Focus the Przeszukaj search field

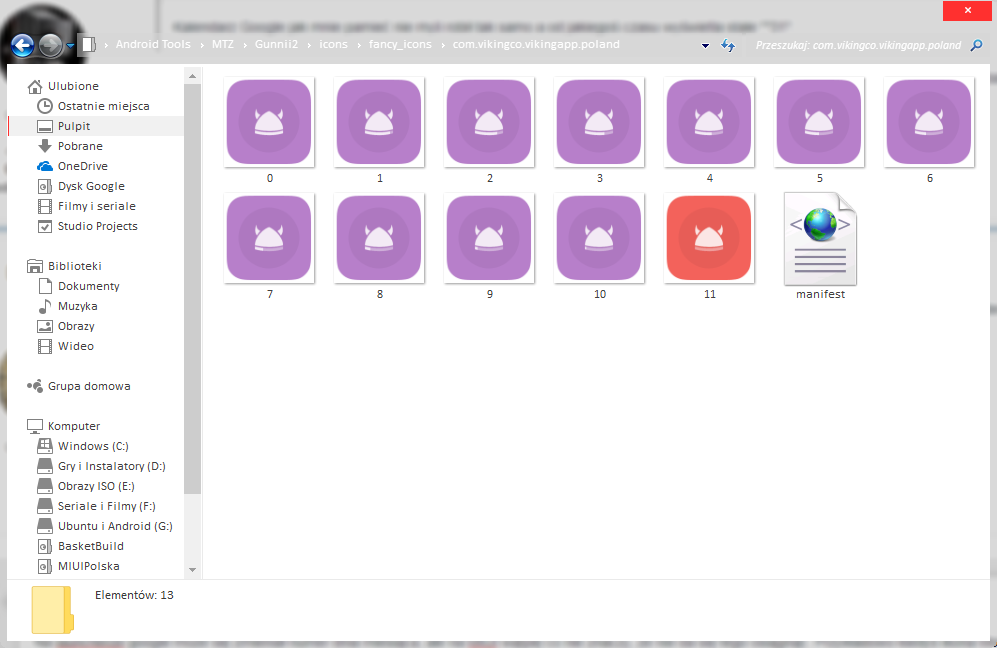857,45
